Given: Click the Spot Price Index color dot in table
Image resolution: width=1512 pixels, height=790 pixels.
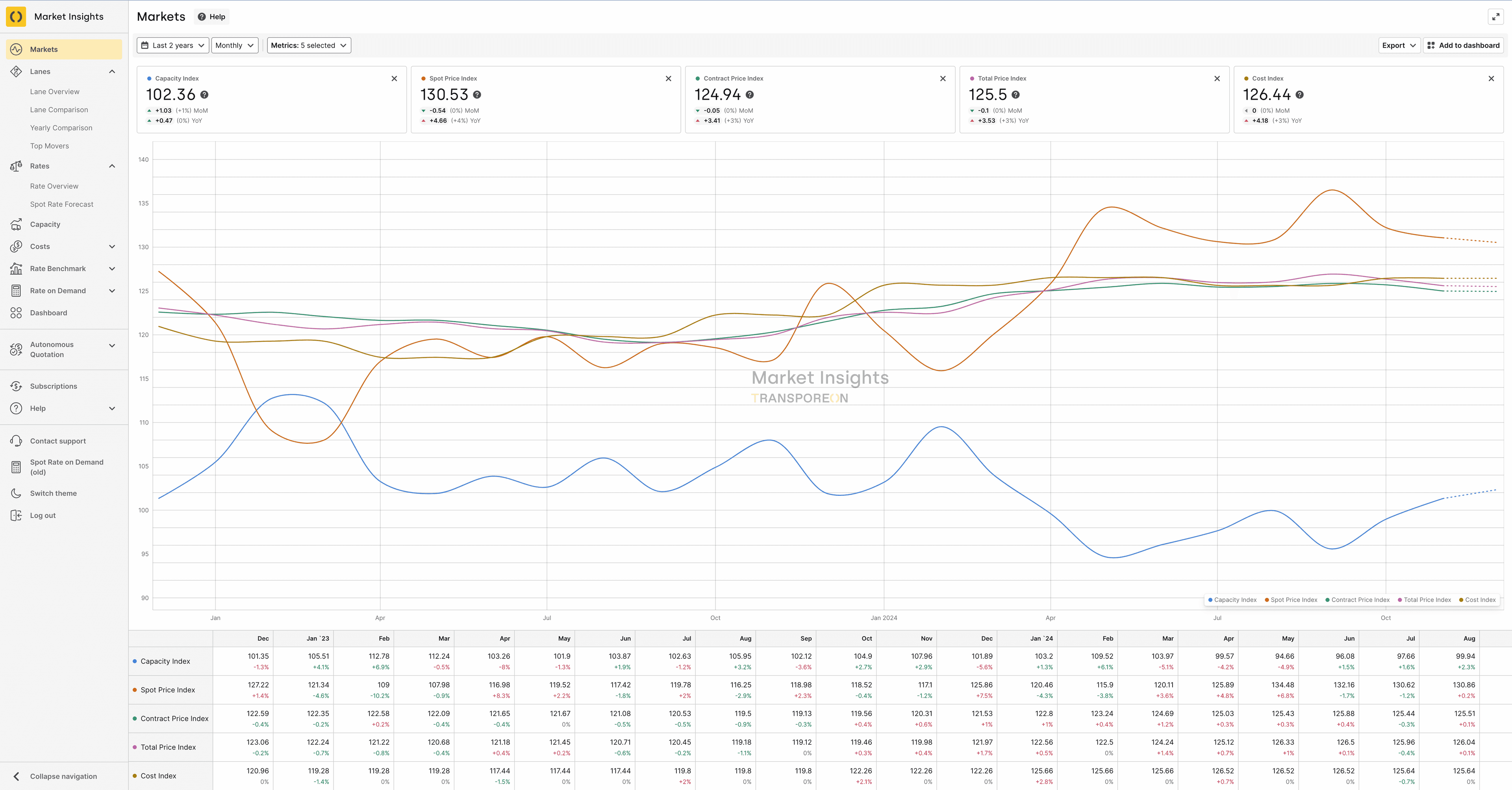Looking at the screenshot, I should point(135,690).
